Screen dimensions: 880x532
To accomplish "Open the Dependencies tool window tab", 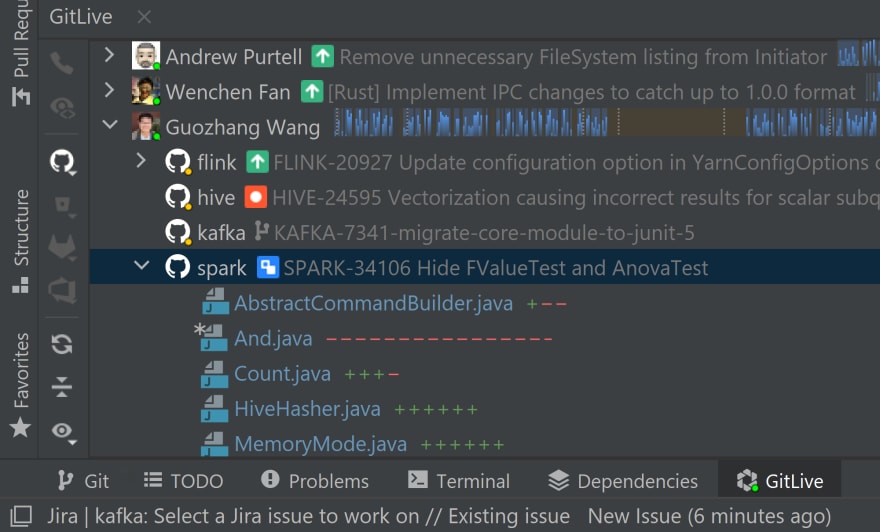I will (623, 481).
